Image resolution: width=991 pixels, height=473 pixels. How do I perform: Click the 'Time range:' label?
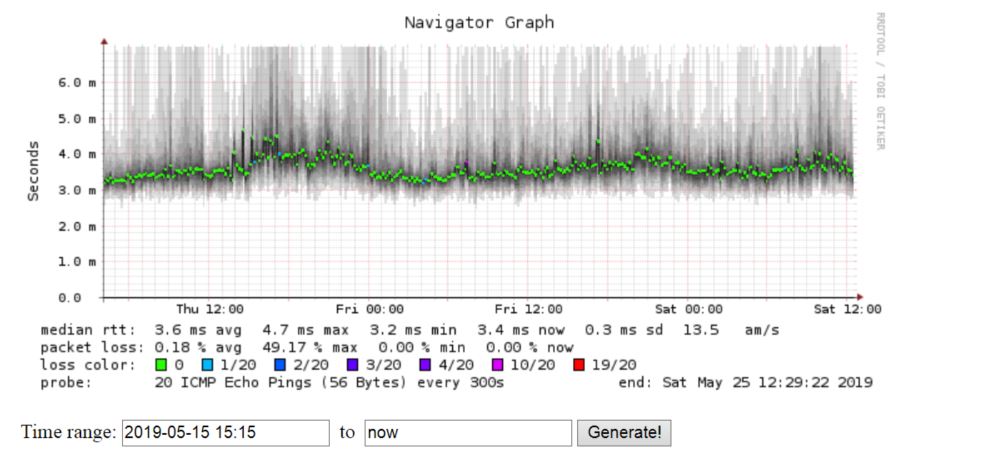click(x=69, y=433)
